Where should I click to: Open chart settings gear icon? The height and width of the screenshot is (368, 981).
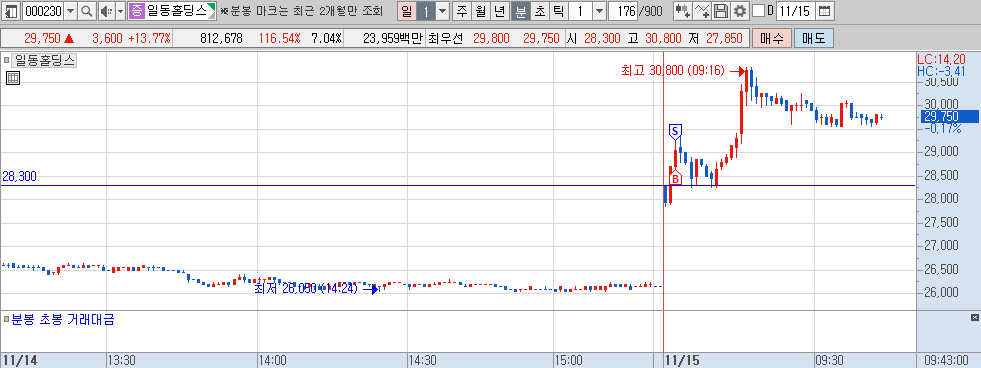point(740,11)
